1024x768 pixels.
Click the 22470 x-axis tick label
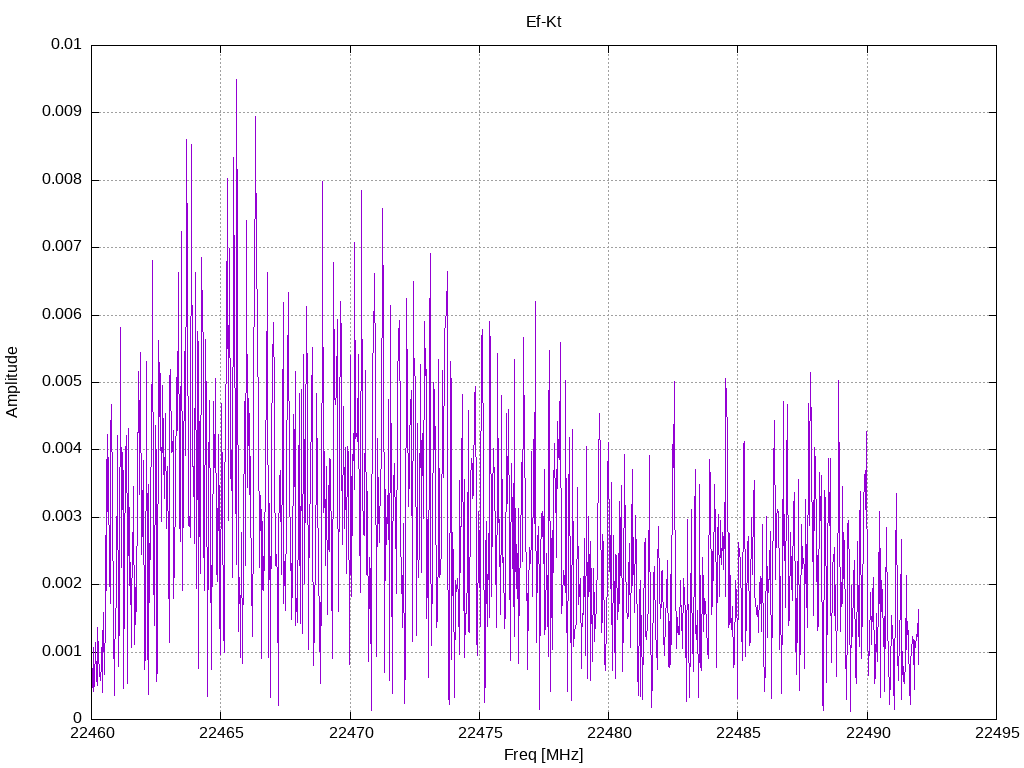click(x=351, y=733)
